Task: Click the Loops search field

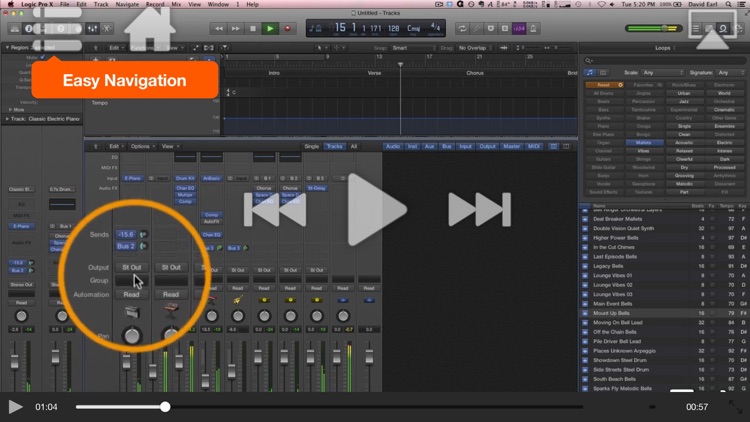Action: pyautogui.click(x=664, y=61)
